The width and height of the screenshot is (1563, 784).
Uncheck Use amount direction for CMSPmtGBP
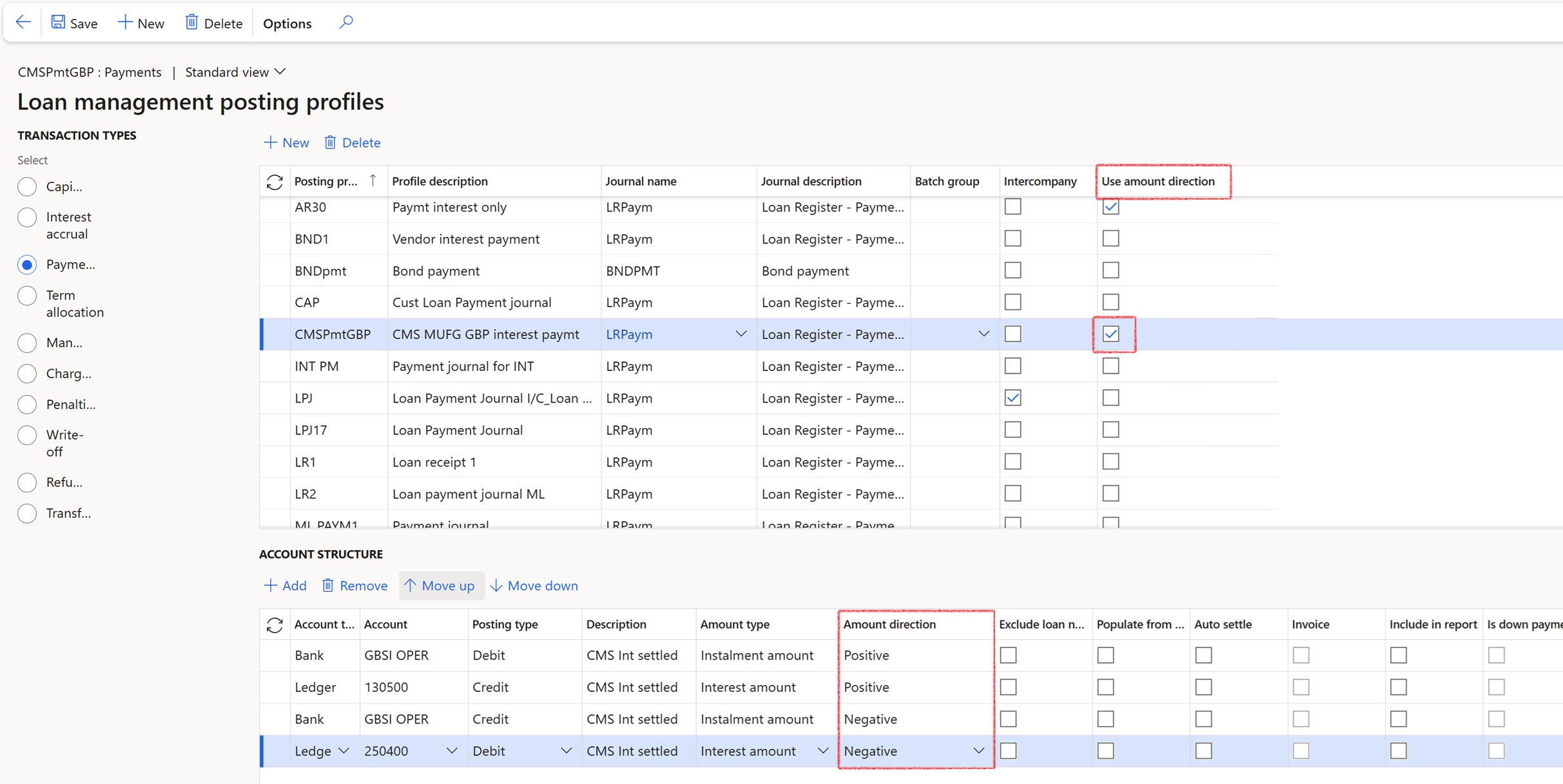point(1111,334)
